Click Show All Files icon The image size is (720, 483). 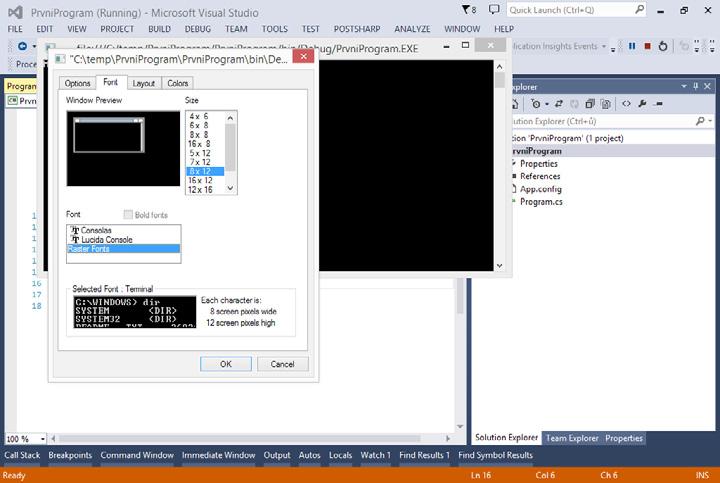(x=606, y=104)
